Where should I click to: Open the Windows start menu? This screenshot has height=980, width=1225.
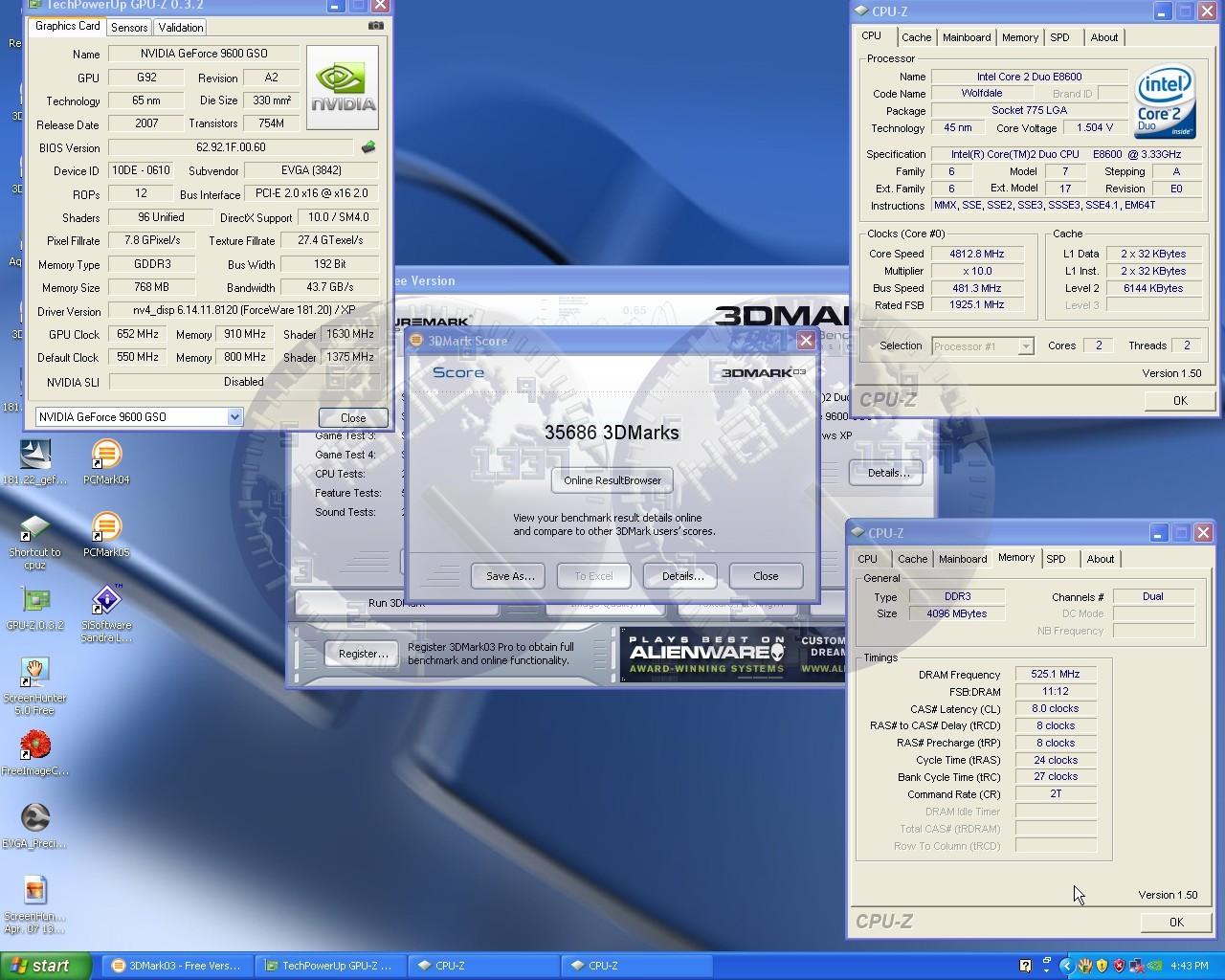pos(46,966)
